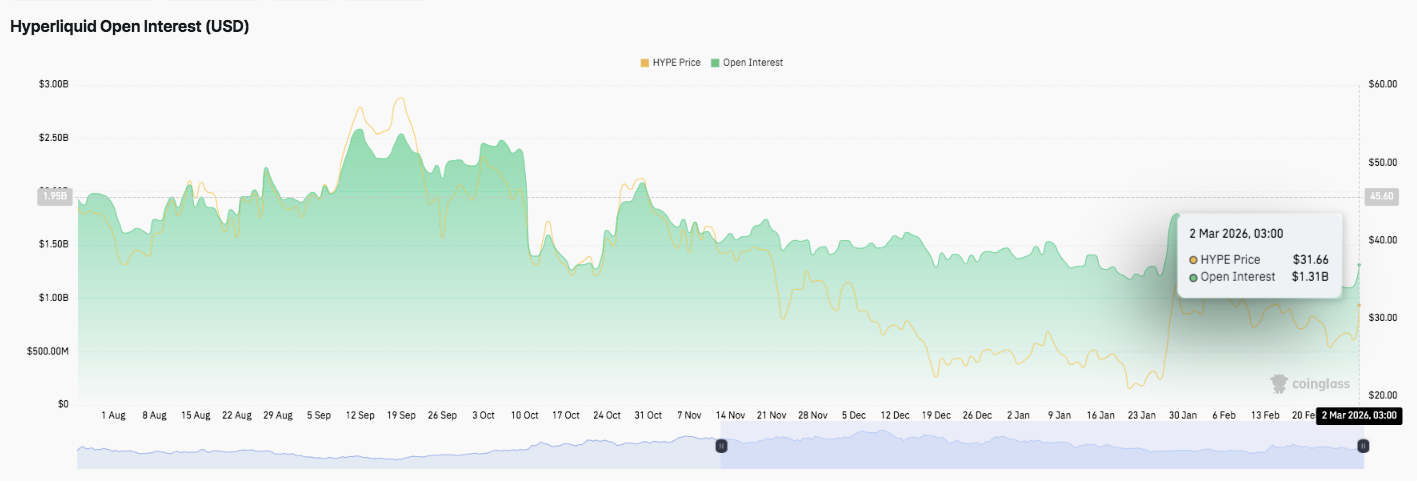Click the highlighted selected range in the navigator
The height and width of the screenshot is (481, 1417).
1040,452
